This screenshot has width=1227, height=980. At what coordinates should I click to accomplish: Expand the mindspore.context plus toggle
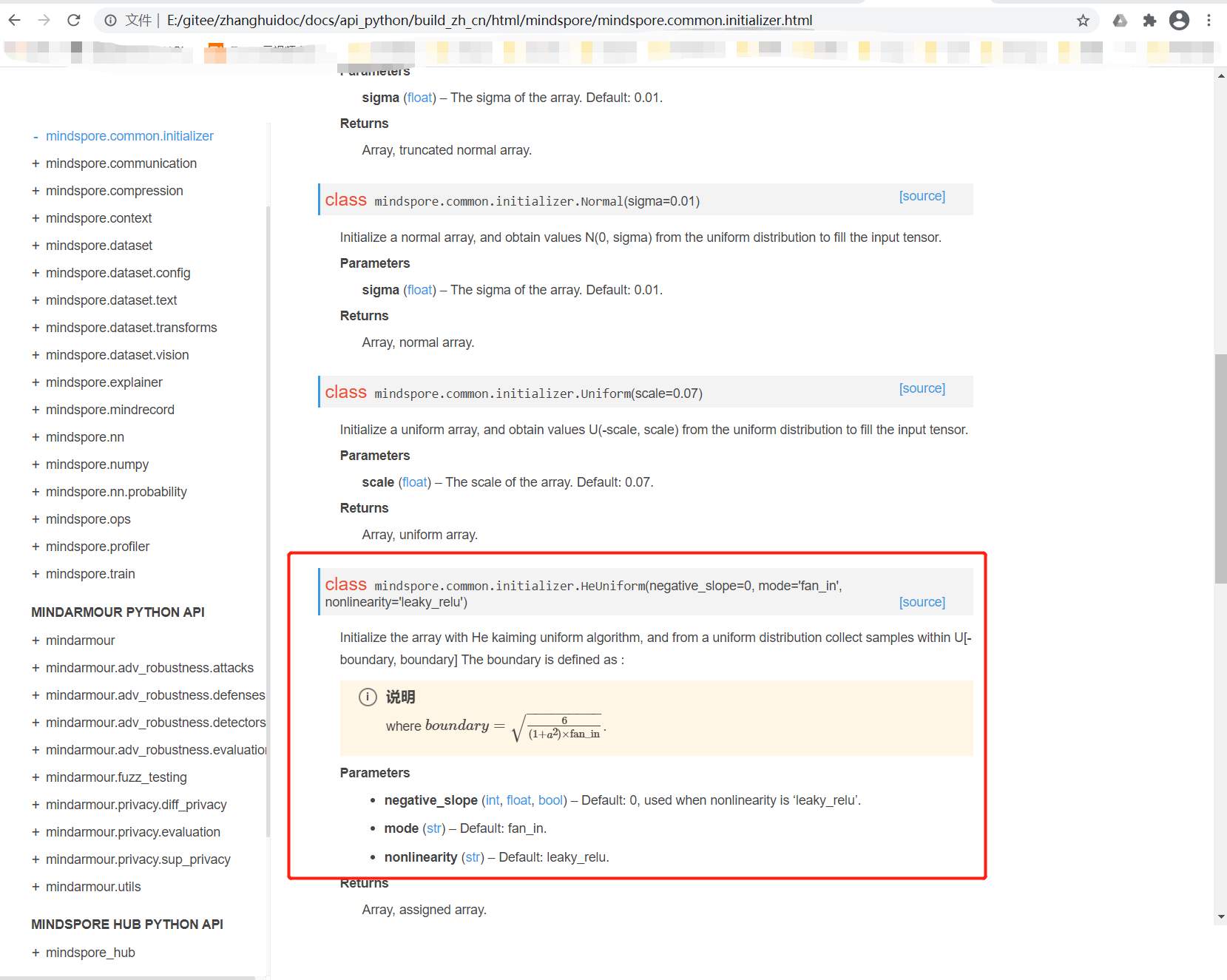pos(36,218)
